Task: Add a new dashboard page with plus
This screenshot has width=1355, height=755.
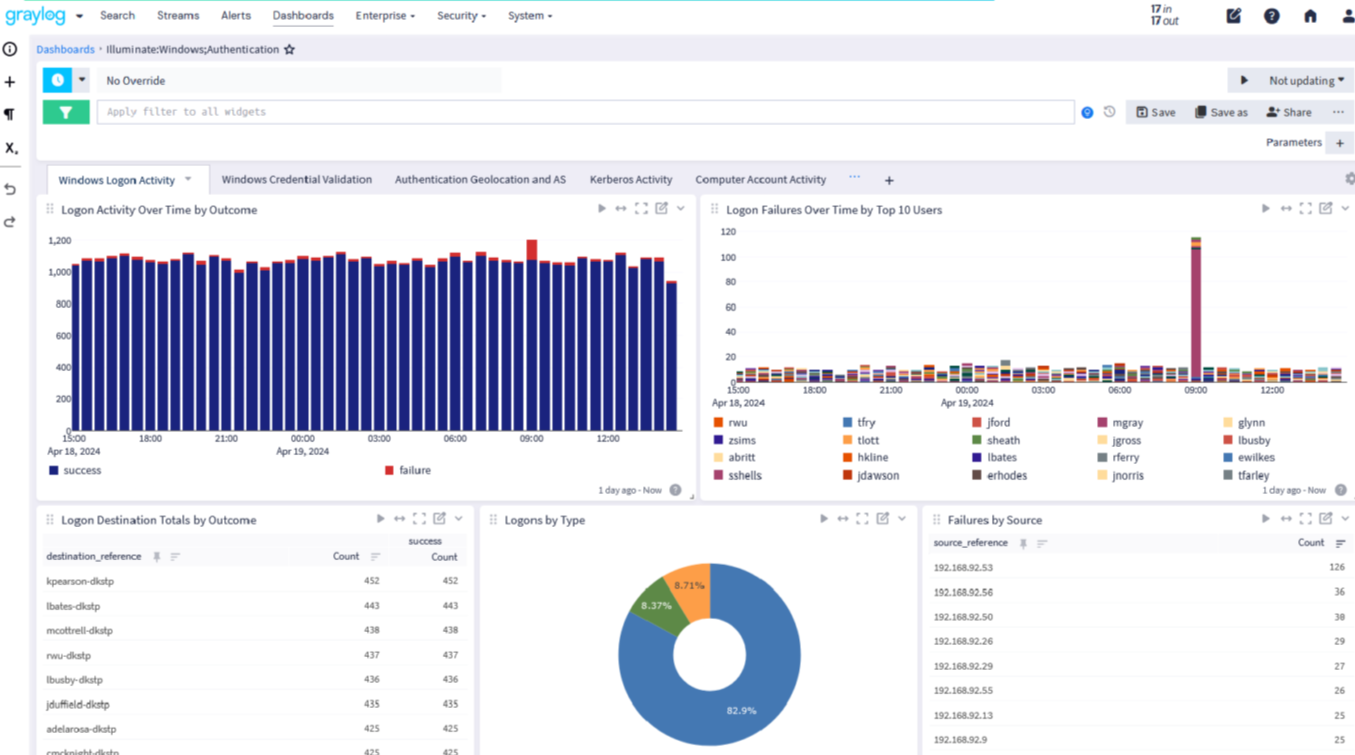Action: [889, 180]
